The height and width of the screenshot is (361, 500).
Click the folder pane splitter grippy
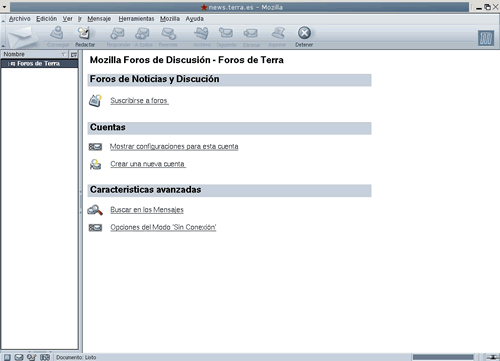click(80, 202)
